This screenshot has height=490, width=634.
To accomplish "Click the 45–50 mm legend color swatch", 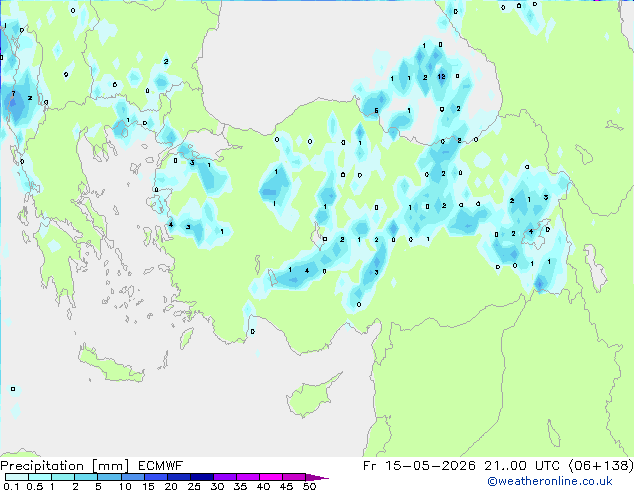I will tap(294, 477).
